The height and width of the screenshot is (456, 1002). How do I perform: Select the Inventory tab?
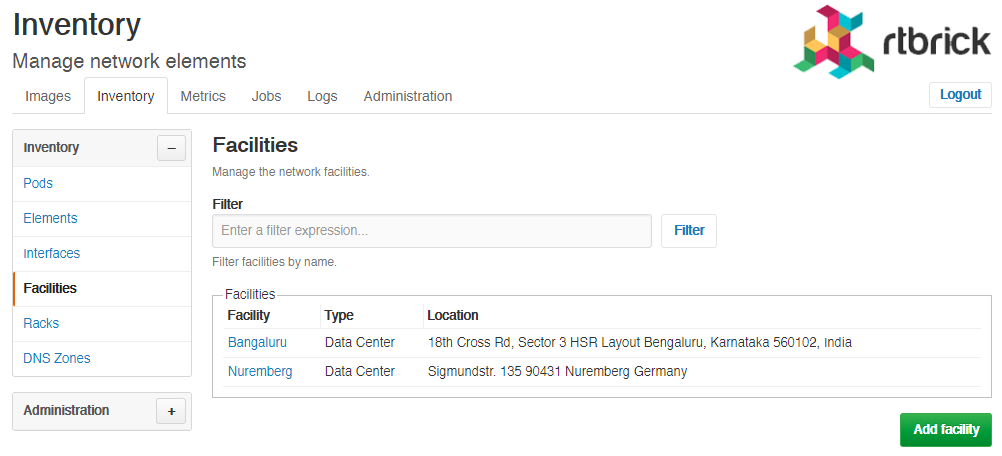pyautogui.click(x=126, y=96)
